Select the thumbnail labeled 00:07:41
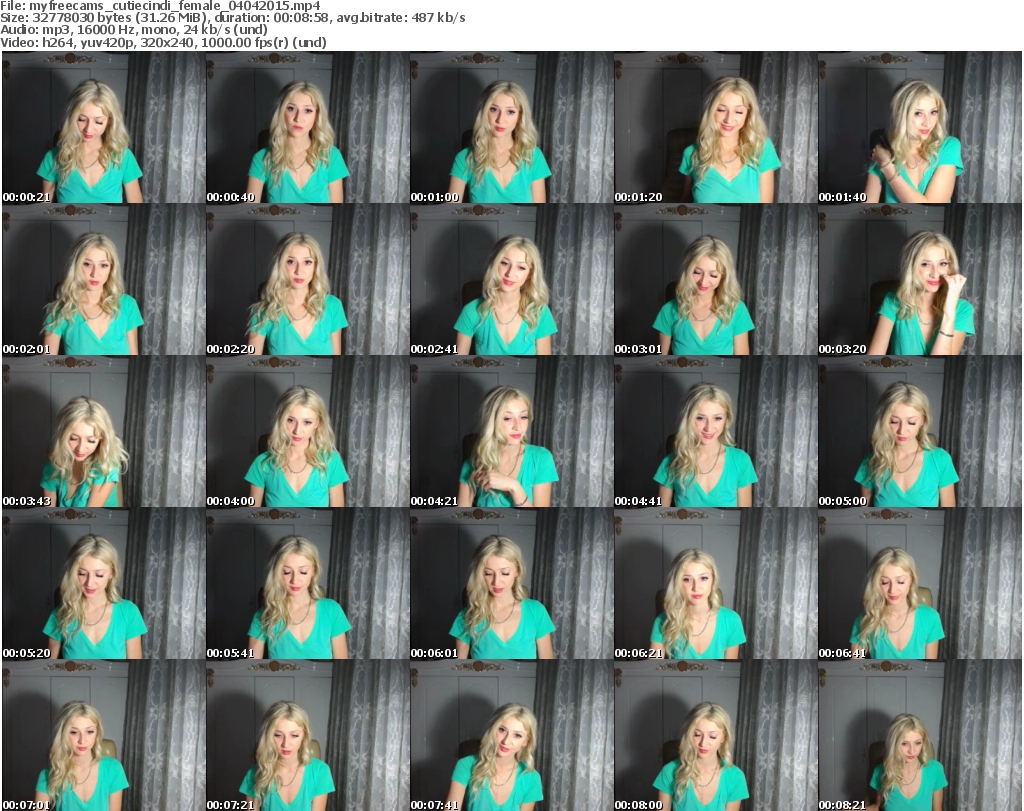 tap(511, 736)
